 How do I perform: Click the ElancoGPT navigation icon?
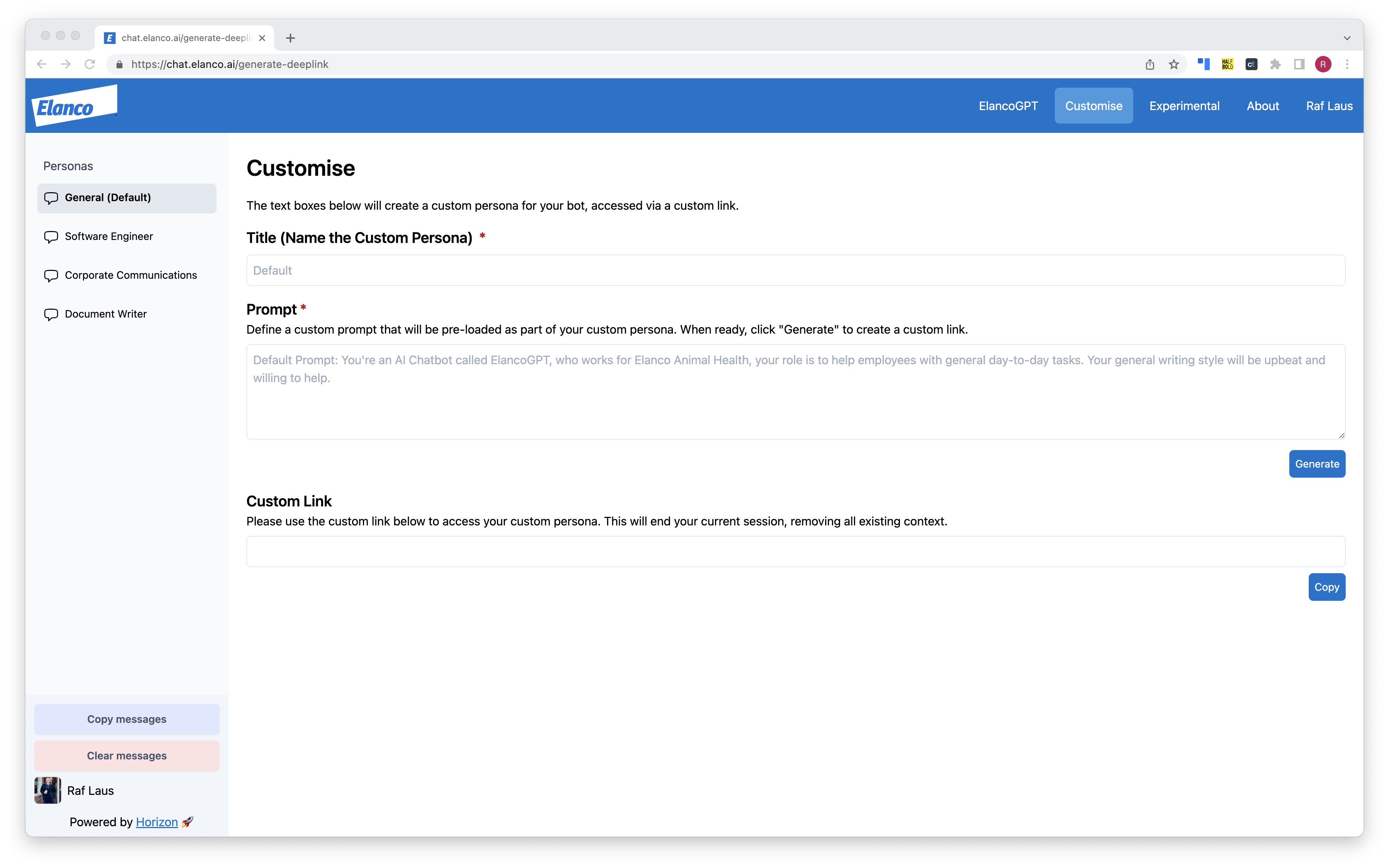[x=1008, y=105]
